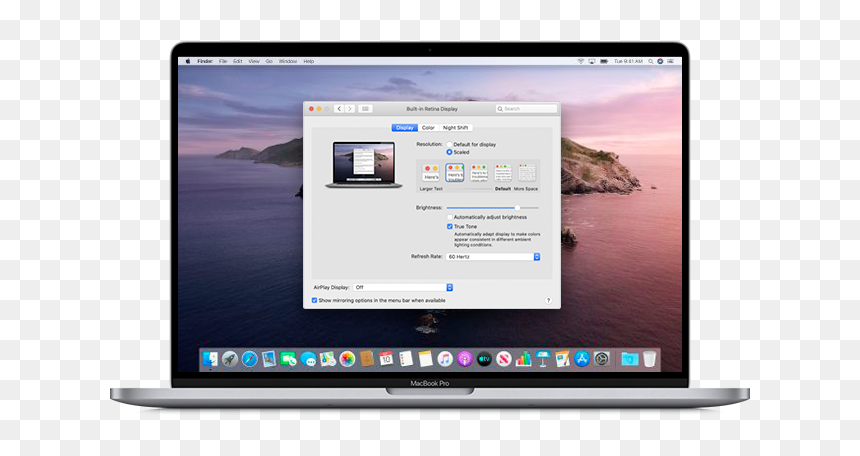Screen dimensions: 860x456
Task: Choose the More Space scaling thumbnail
Action: (x=527, y=173)
